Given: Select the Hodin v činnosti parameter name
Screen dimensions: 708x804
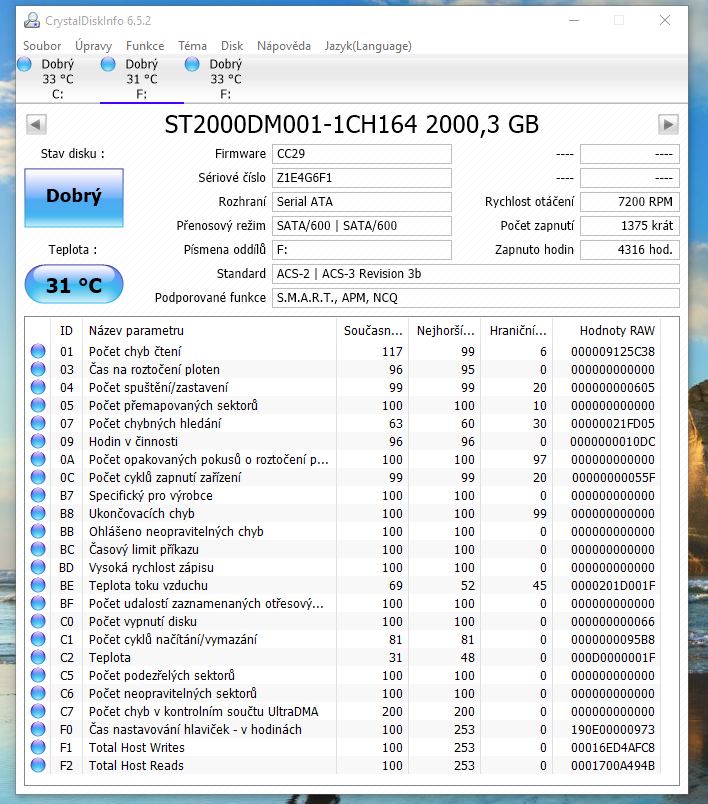Looking at the screenshot, I should 133,441.
